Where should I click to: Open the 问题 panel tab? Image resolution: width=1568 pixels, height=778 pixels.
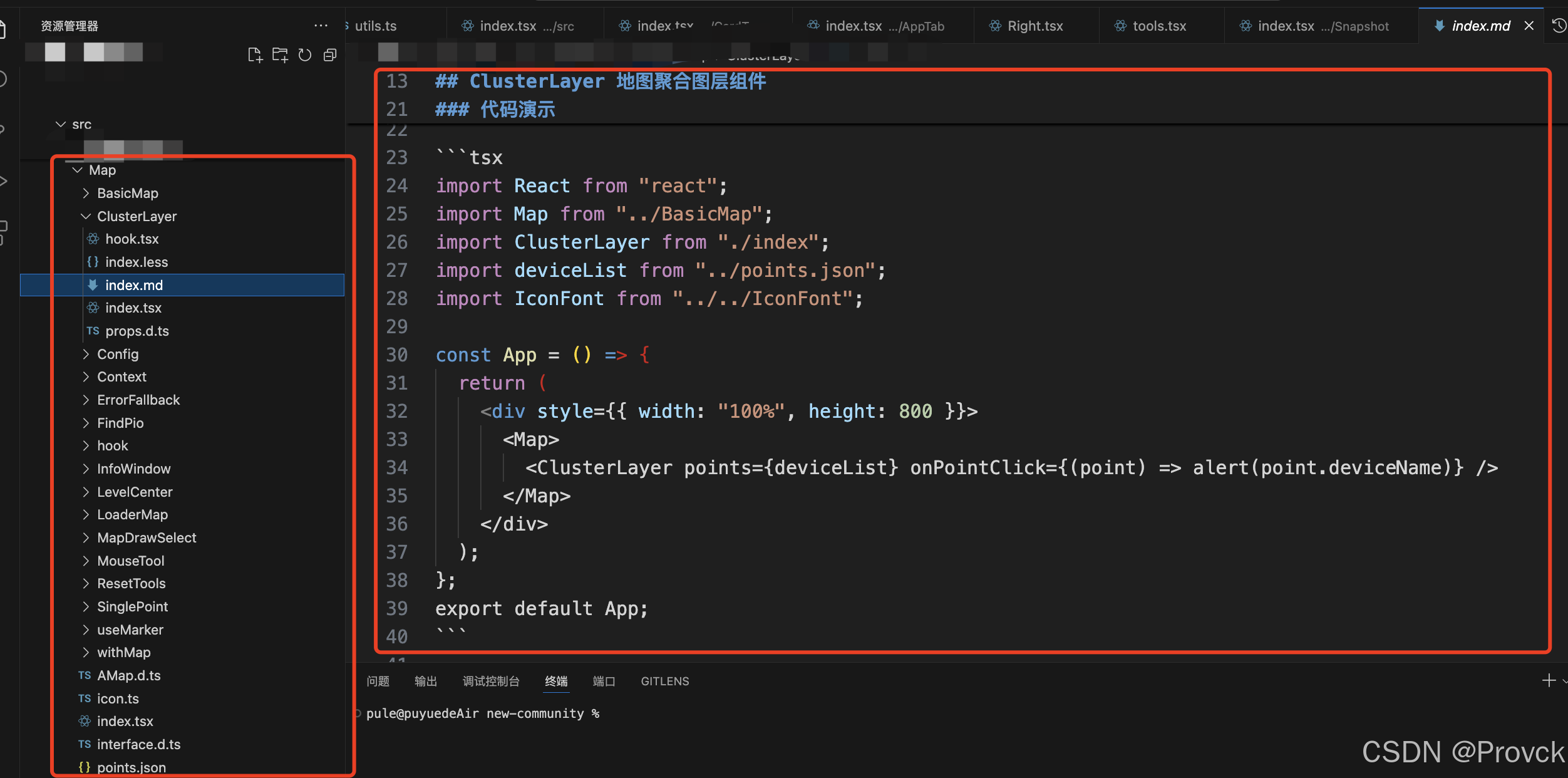(378, 682)
